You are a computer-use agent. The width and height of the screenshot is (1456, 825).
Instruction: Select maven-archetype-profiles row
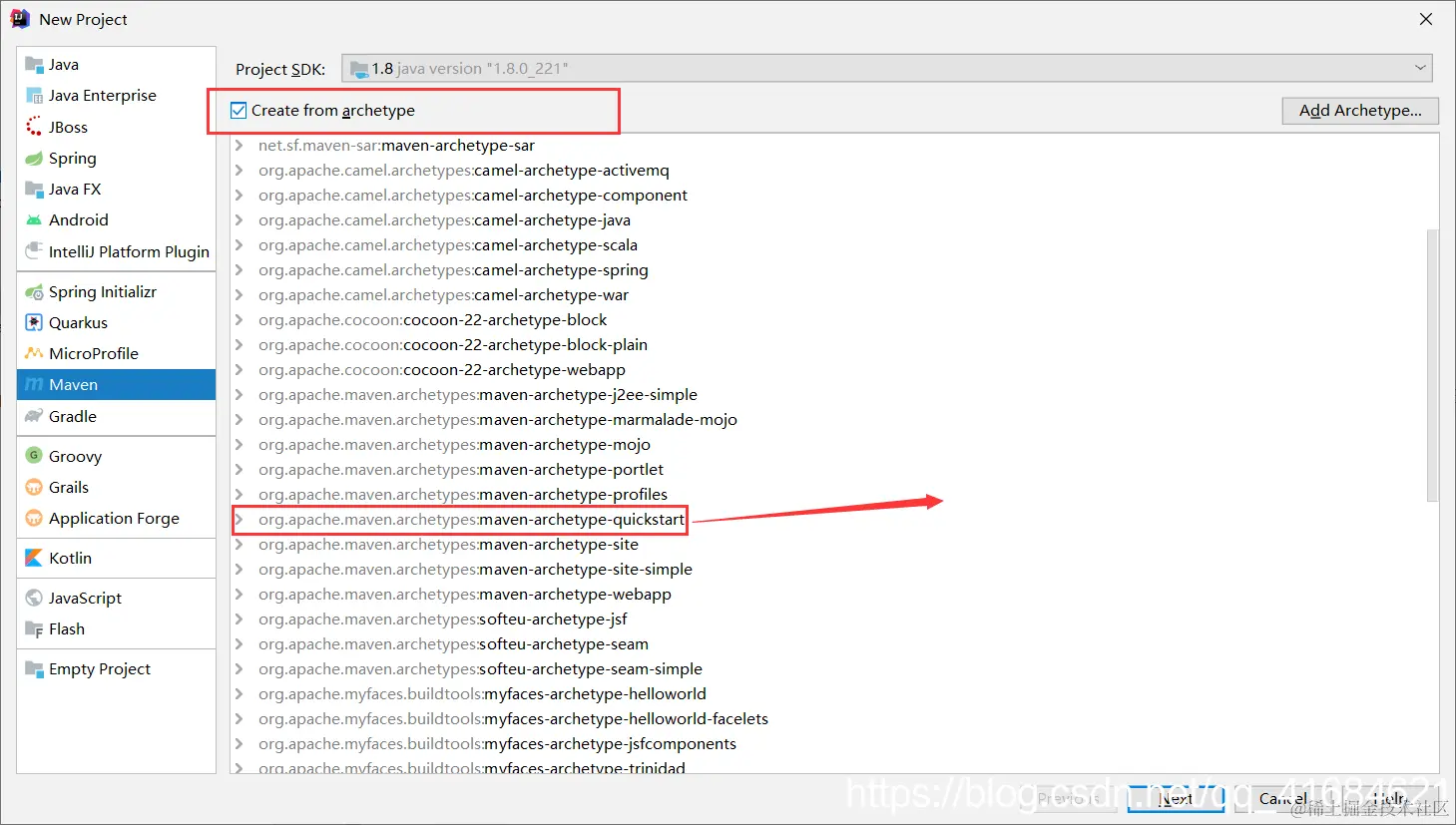pyautogui.click(x=834, y=494)
